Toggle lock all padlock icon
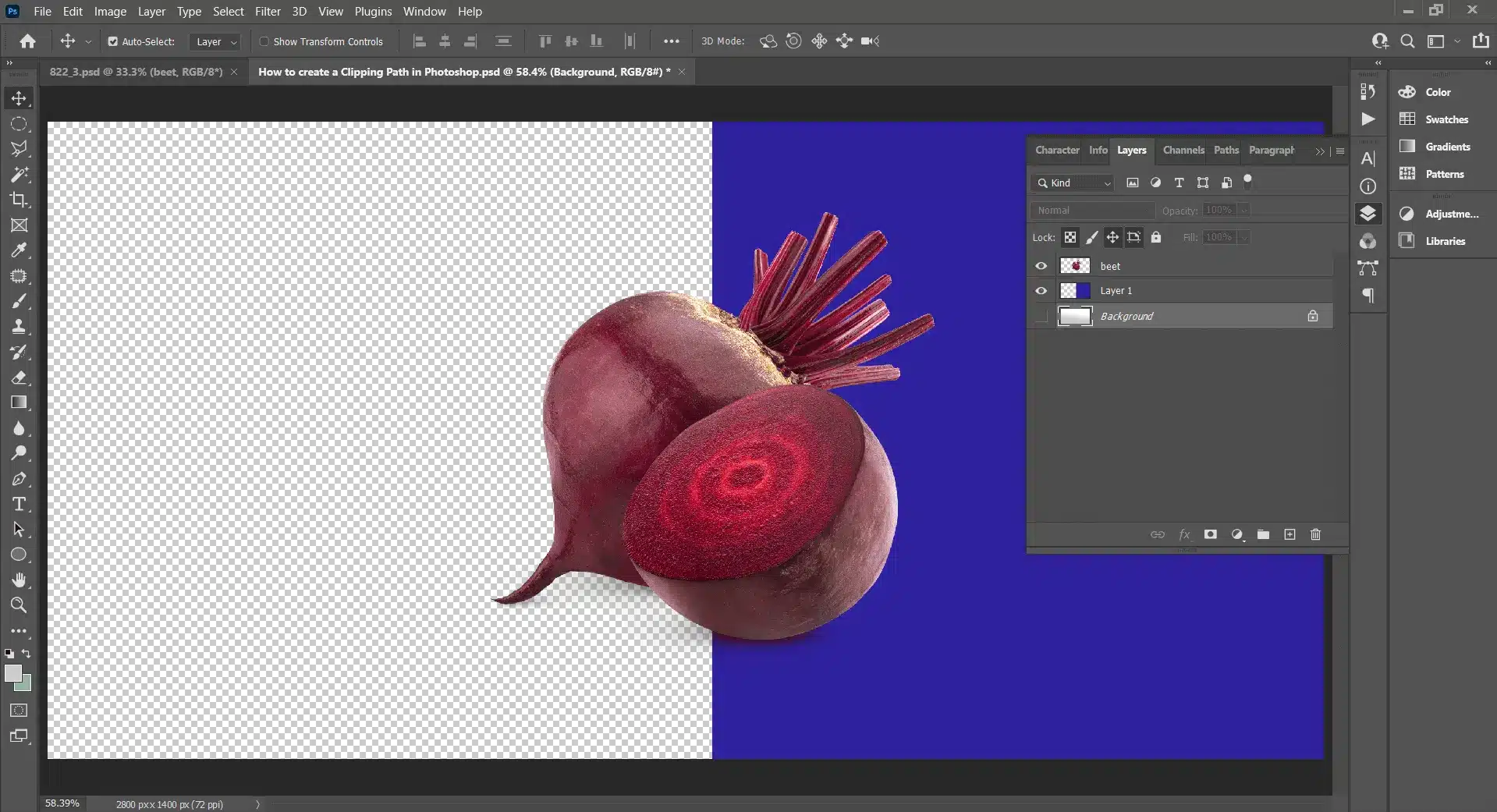This screenshot has width=1497, height=812. click(1156, 237)
